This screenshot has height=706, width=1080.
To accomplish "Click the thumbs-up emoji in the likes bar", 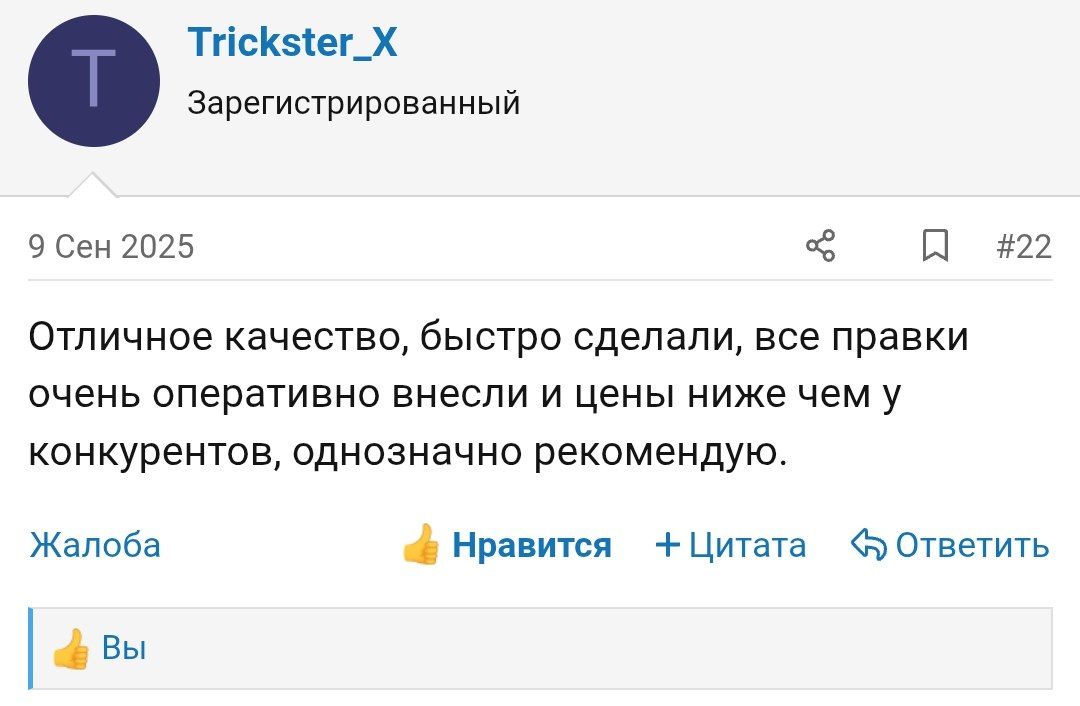I will click(x=71, y=649).
